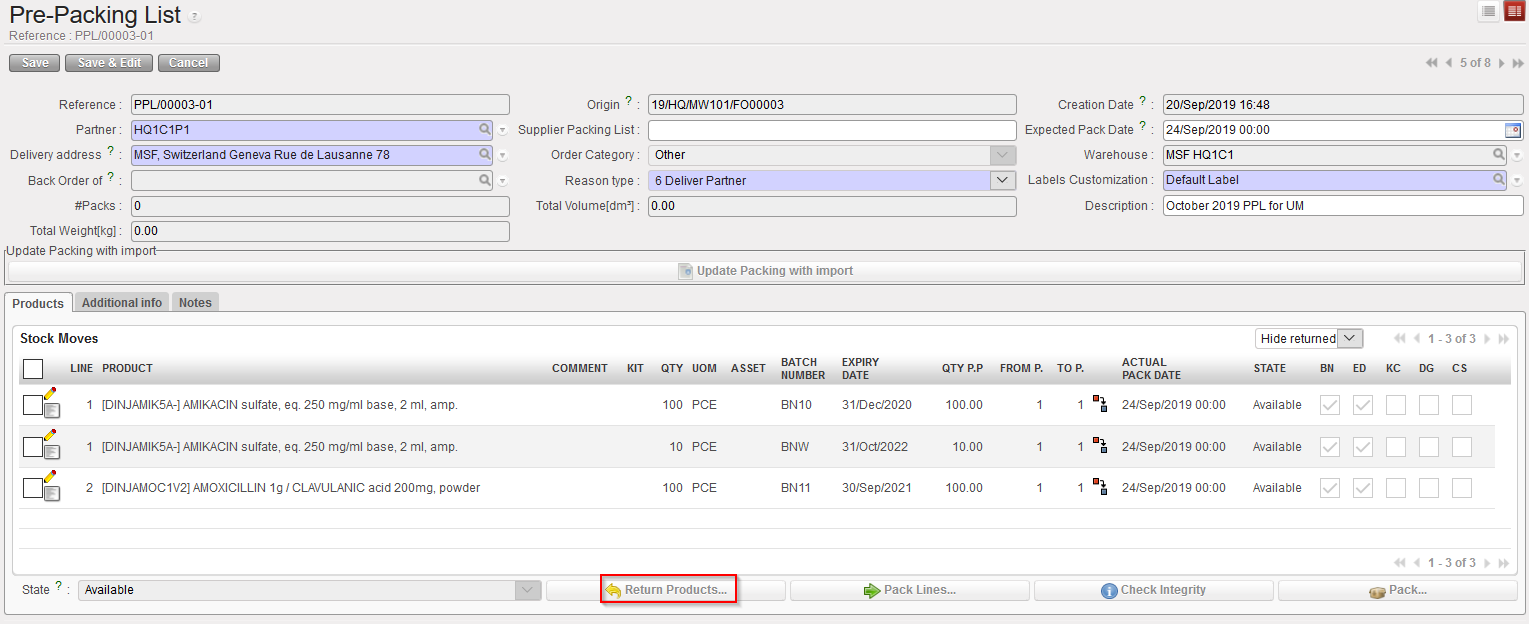This screenshot has width=1529, height=624.
Task: Tick the select-all checkbox in Stock Moves header
Action: 33,369
